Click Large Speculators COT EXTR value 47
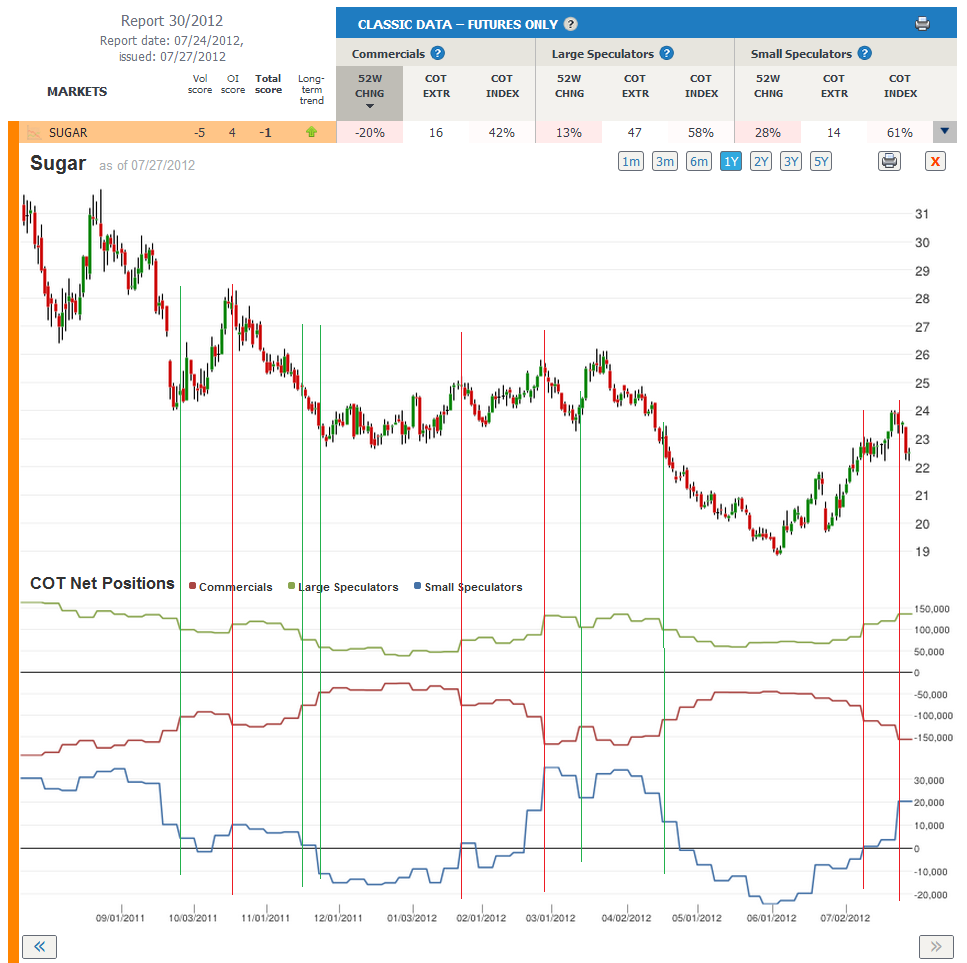Screen dimensions: 967x963 (x=635, y=133)
